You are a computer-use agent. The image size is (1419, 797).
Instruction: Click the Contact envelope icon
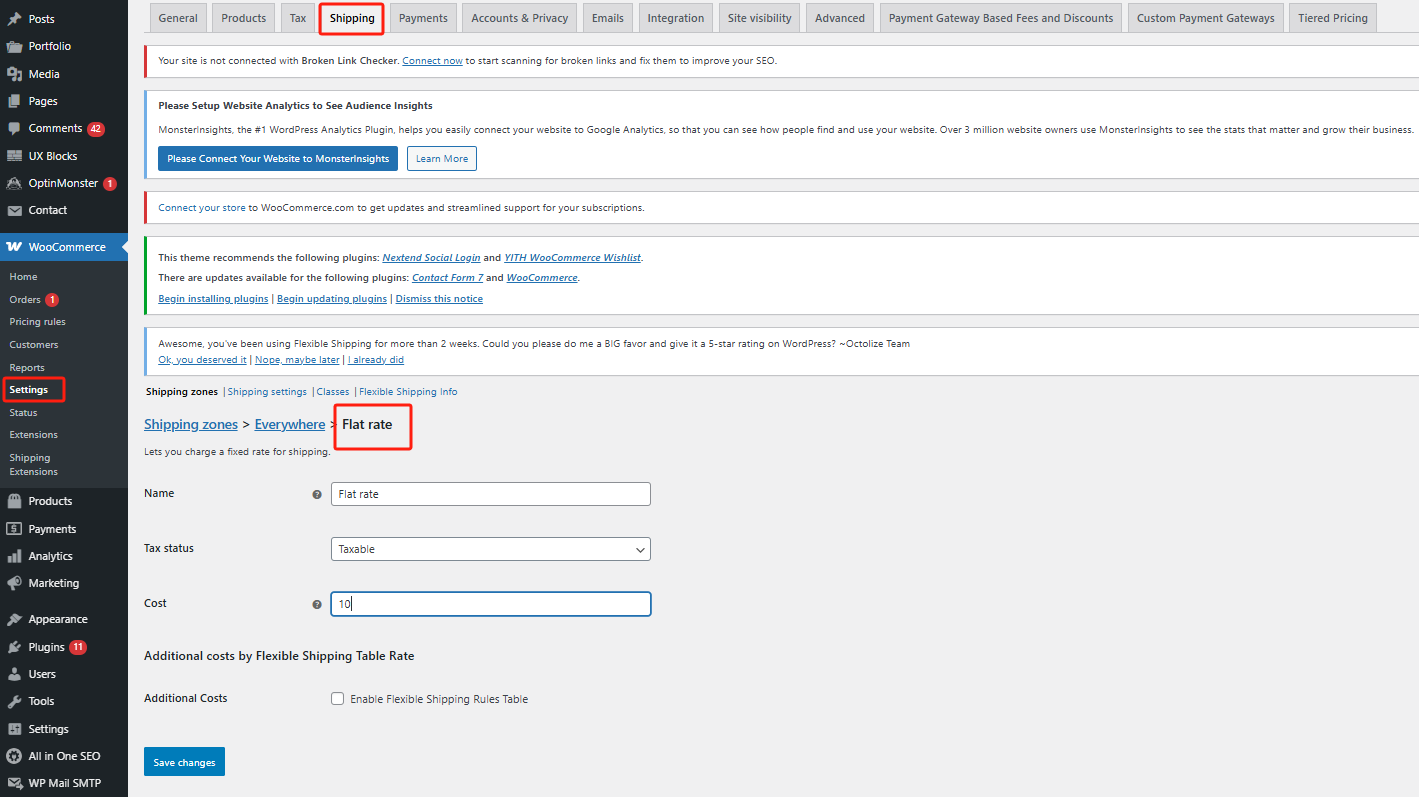[x=14, y=210]
